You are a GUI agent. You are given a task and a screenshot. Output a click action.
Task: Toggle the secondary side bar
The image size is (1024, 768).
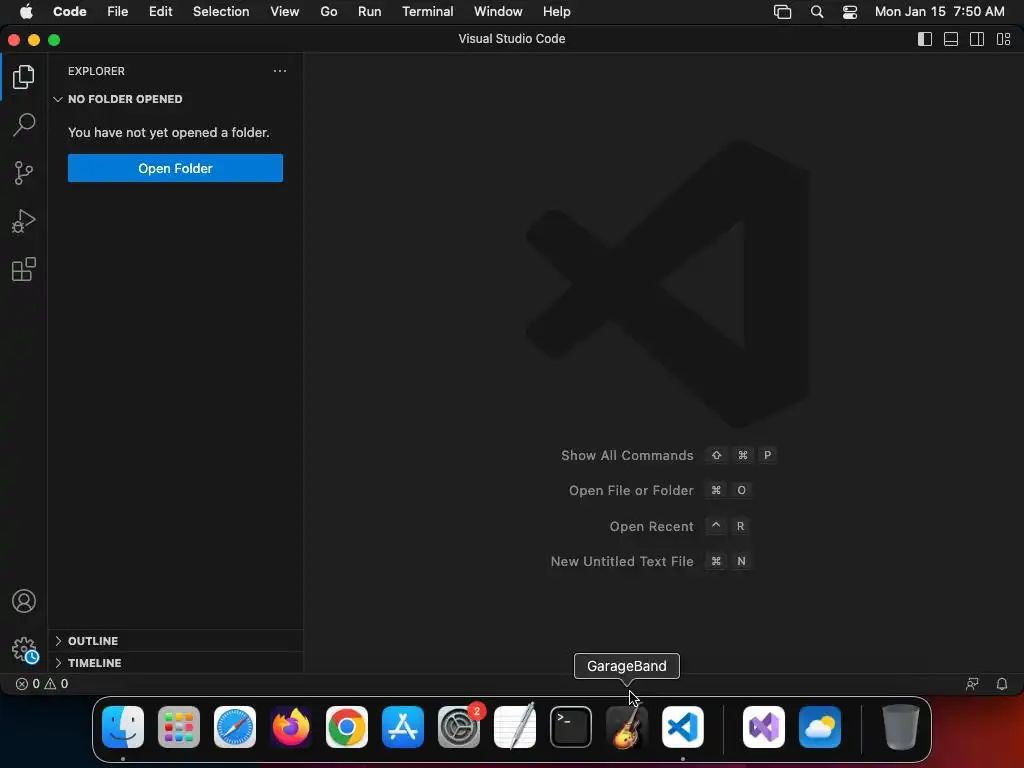pyautogui.click(x=977, y=39)
